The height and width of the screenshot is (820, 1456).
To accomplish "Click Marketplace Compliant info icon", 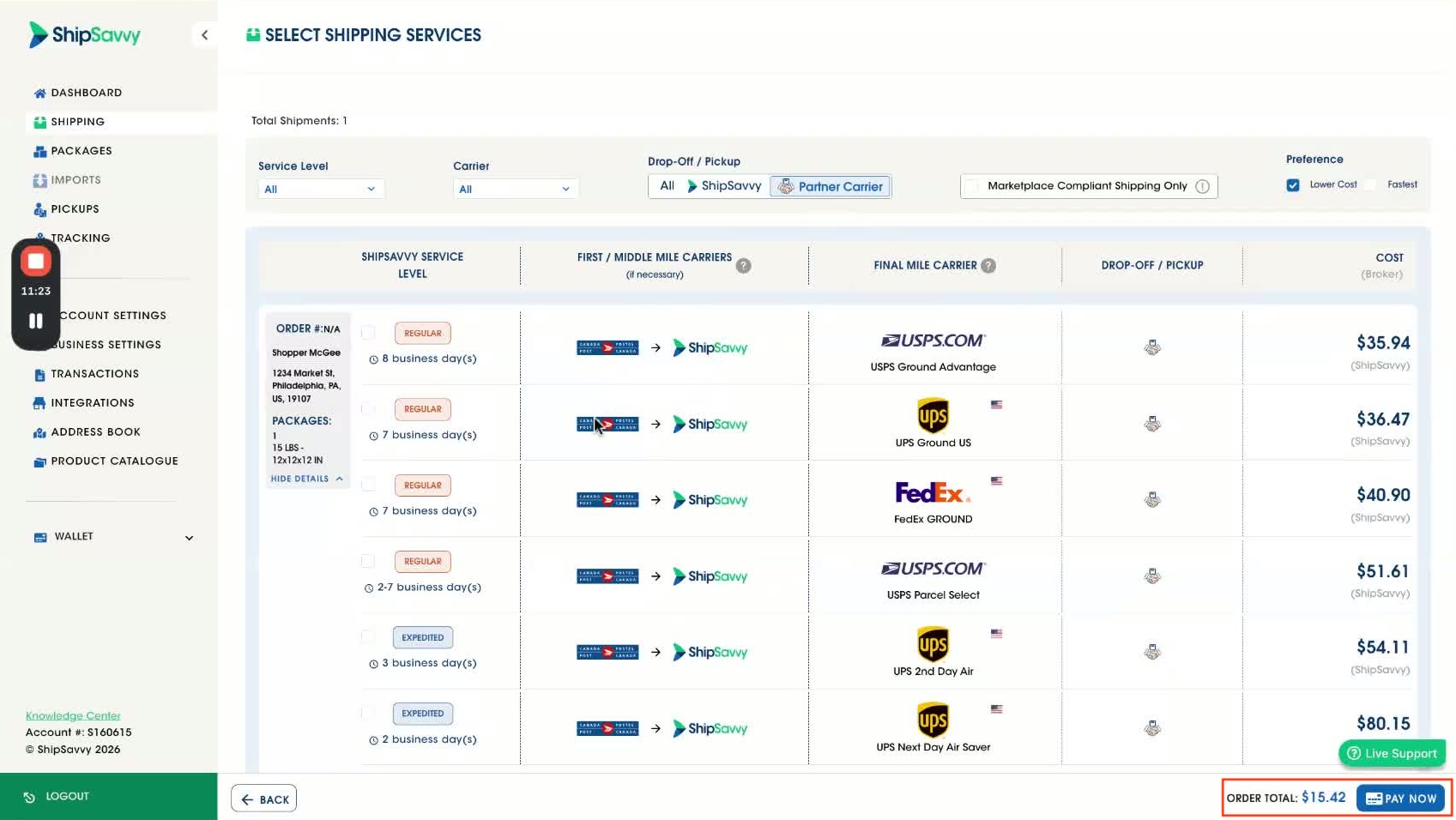I will click(x=1203, y=186).
